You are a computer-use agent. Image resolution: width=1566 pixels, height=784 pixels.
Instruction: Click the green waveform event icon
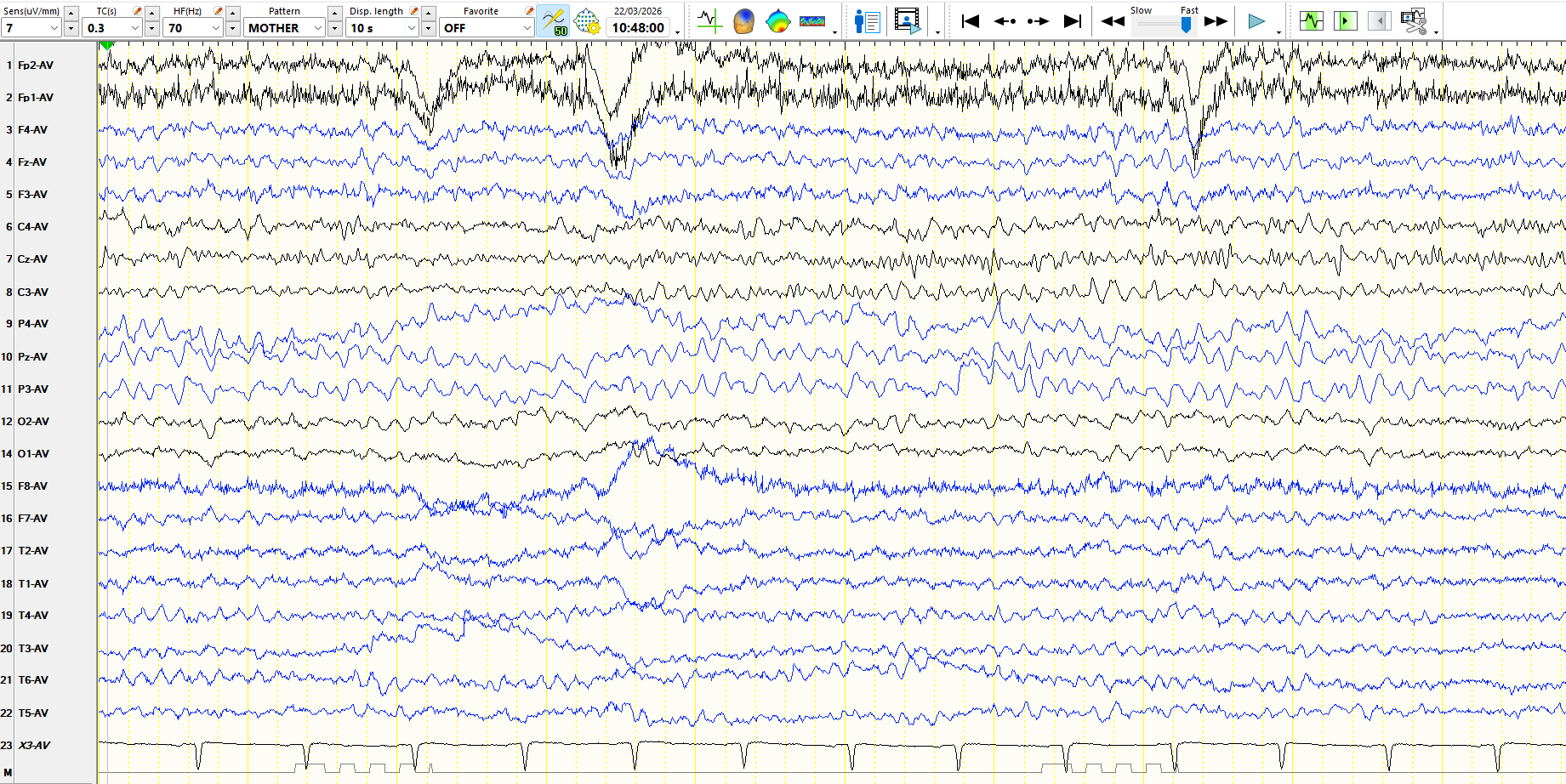point(1311,21)
